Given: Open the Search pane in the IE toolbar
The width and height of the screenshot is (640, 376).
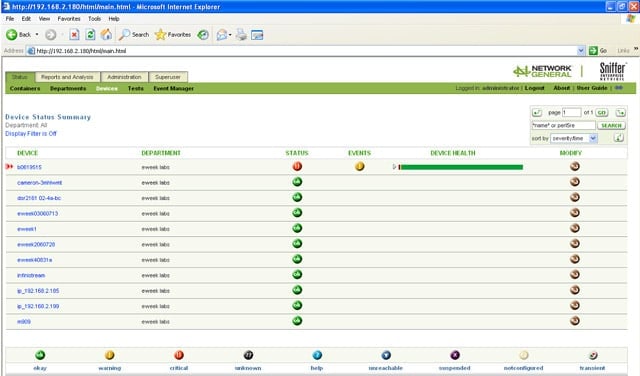Looking at the screenshot, I should 134,35.
